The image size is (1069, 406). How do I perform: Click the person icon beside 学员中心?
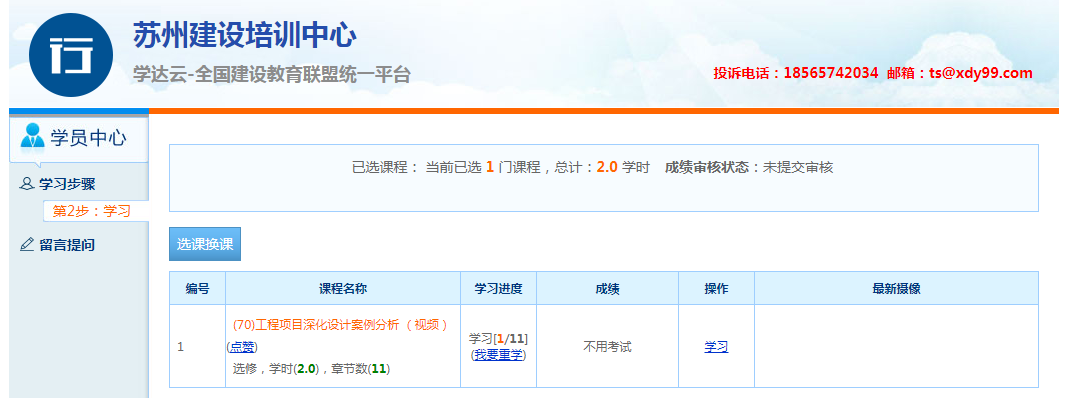[x=33, y=136]
